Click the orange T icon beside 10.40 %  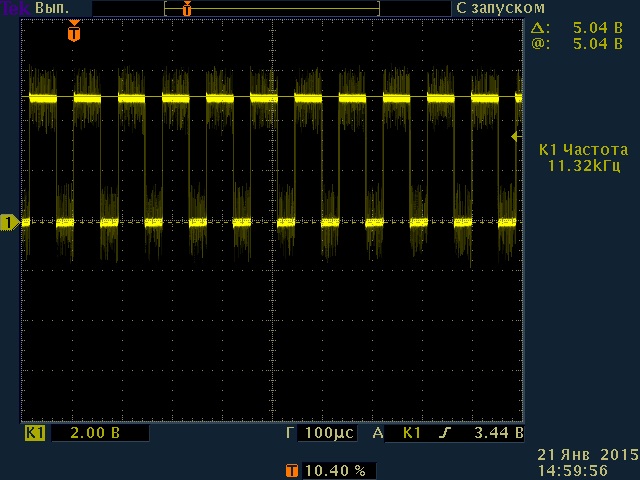click(291, 470)
